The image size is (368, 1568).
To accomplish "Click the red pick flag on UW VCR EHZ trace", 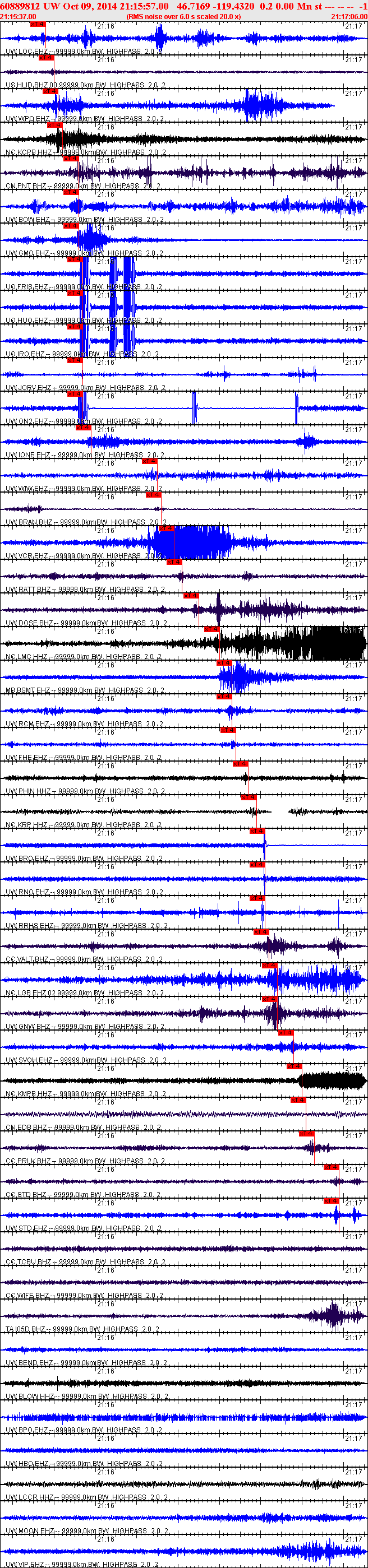I will click(x=167, y=528).
